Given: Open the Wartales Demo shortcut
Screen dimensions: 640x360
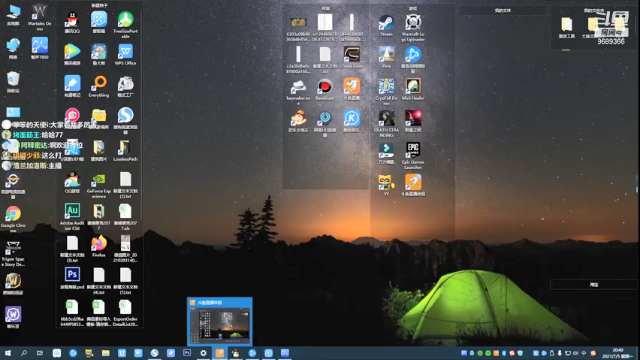Looking at the screenshot, I should (40, 17).
